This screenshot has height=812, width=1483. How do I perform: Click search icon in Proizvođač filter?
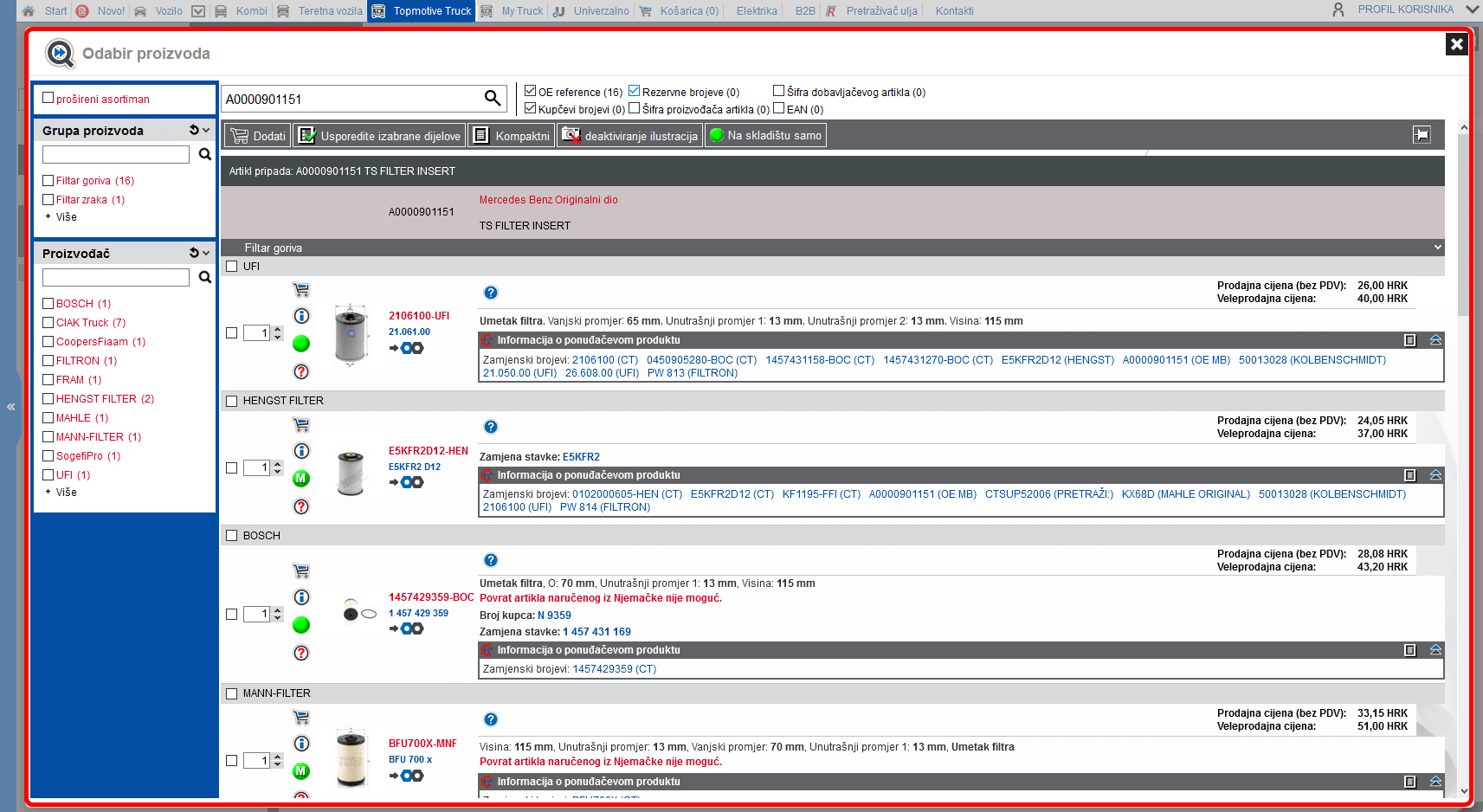(205, 277)
